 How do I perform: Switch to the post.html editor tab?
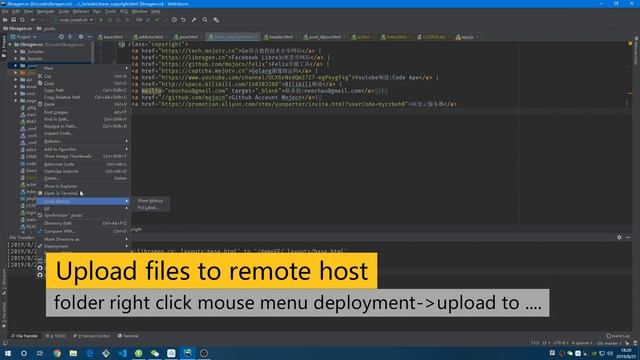click(188, 37)
